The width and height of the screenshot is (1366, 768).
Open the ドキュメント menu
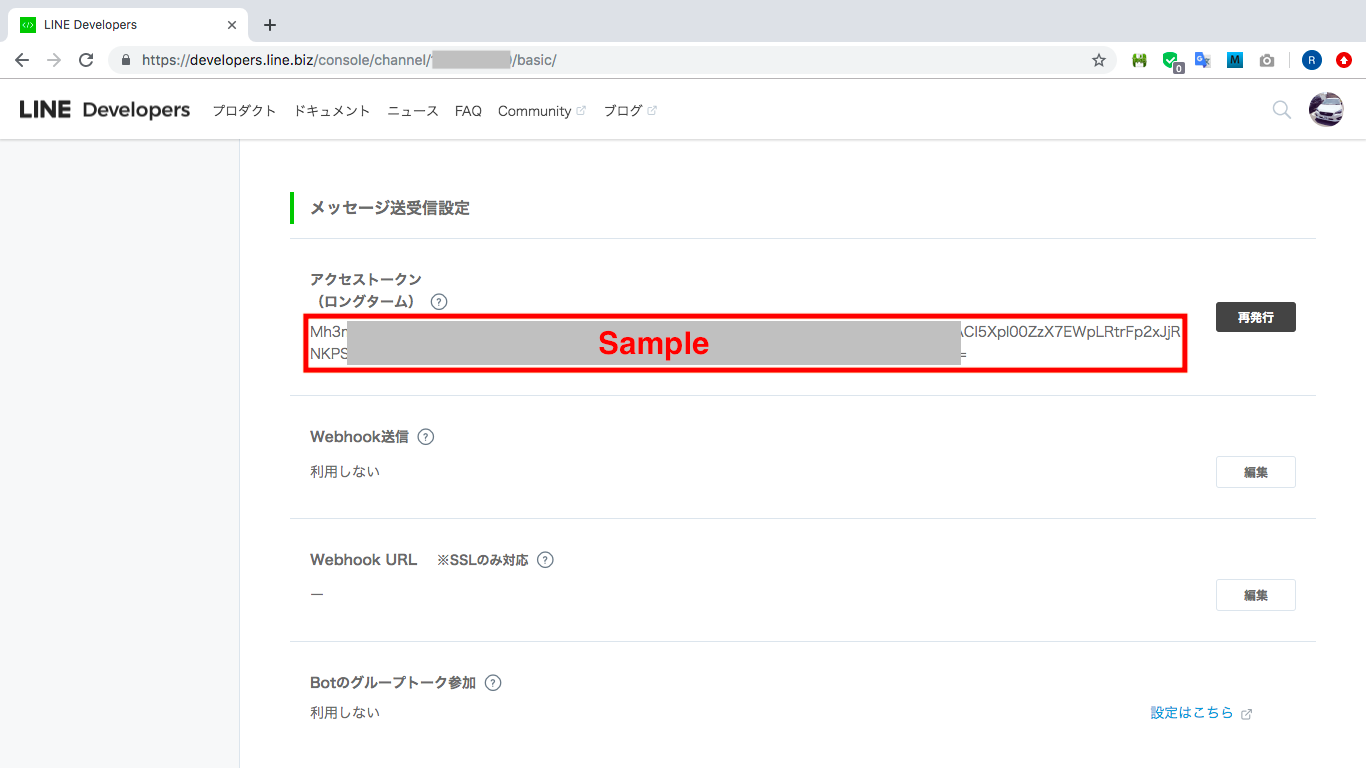pyautogui.click(x=332, y=111)
